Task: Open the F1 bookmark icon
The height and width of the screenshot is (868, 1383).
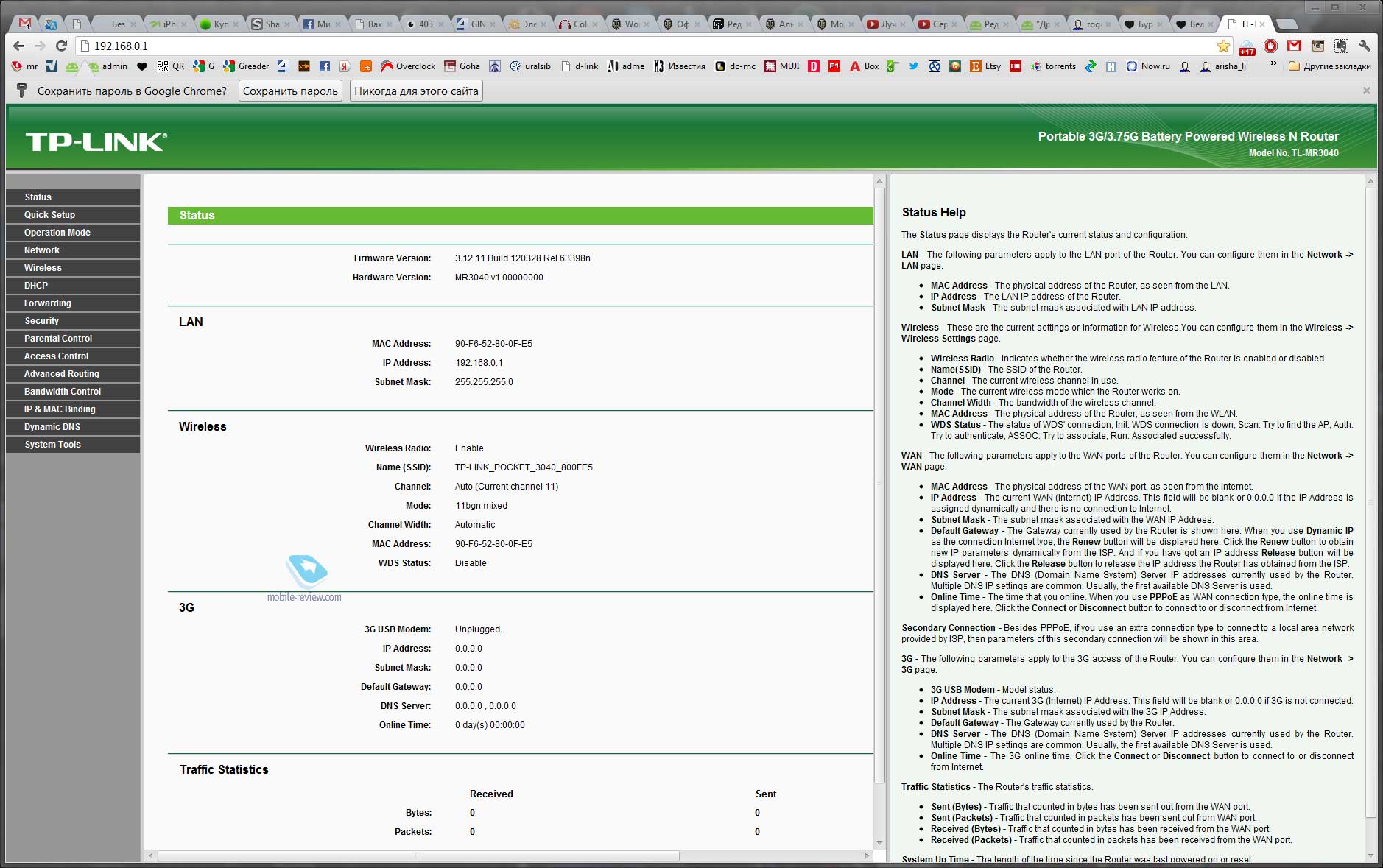Action: [834, 66]
